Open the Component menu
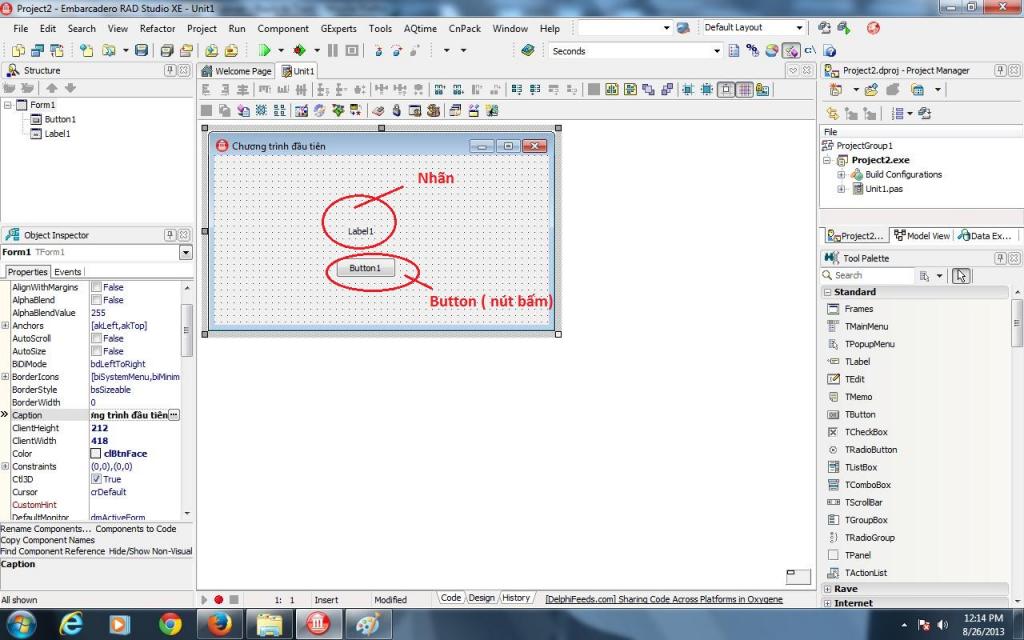 pos(283,29)
